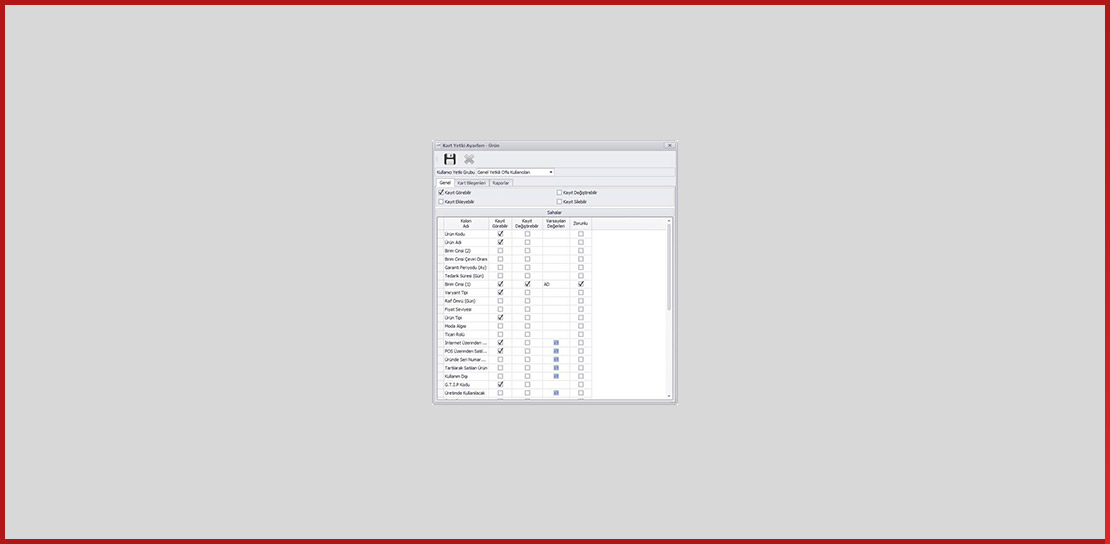Toggle Zorunlu checkbox for Ürün Kodu row
Viewport: 1110px width, 544px height.
click(581, 234)
